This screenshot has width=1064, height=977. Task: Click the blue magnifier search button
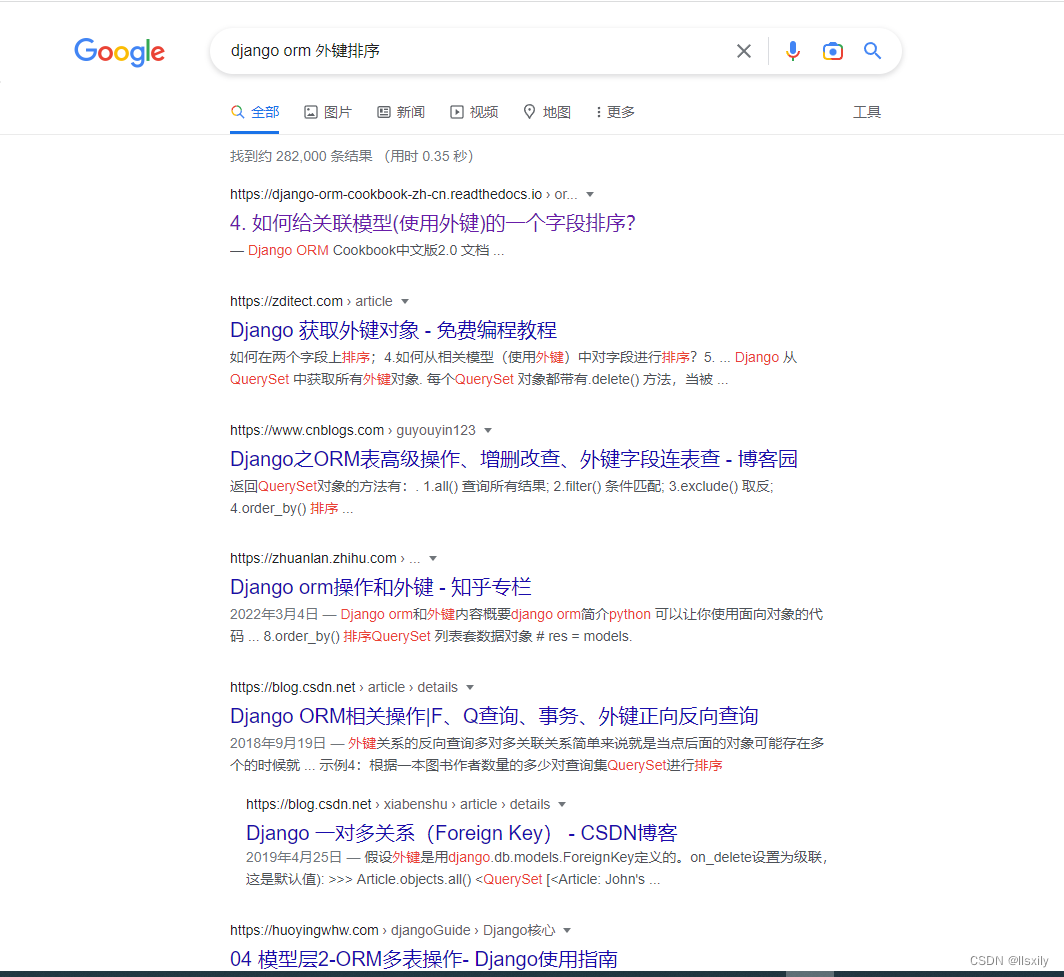pyautogui.click(x=873, y=51)
